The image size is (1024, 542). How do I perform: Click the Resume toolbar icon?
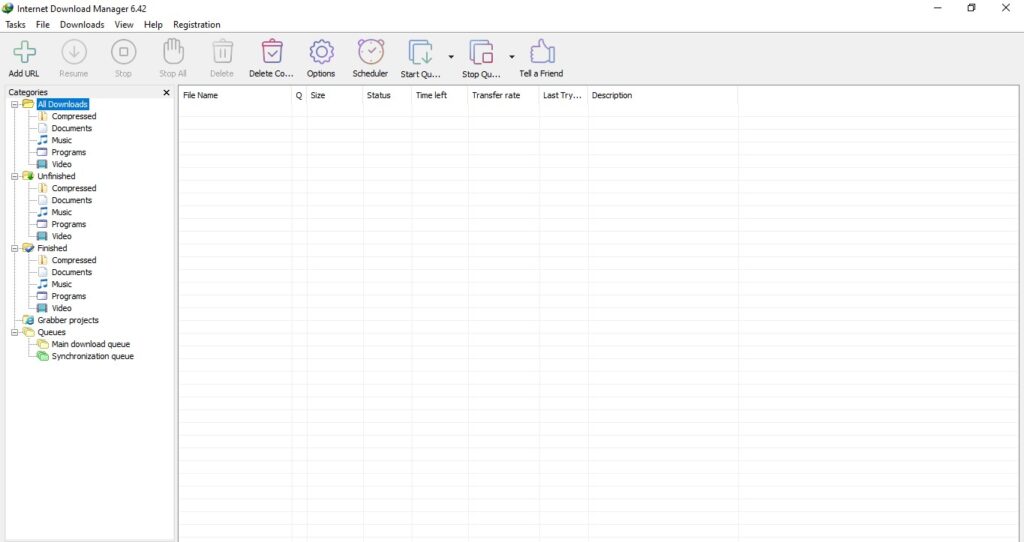(74, 52)
